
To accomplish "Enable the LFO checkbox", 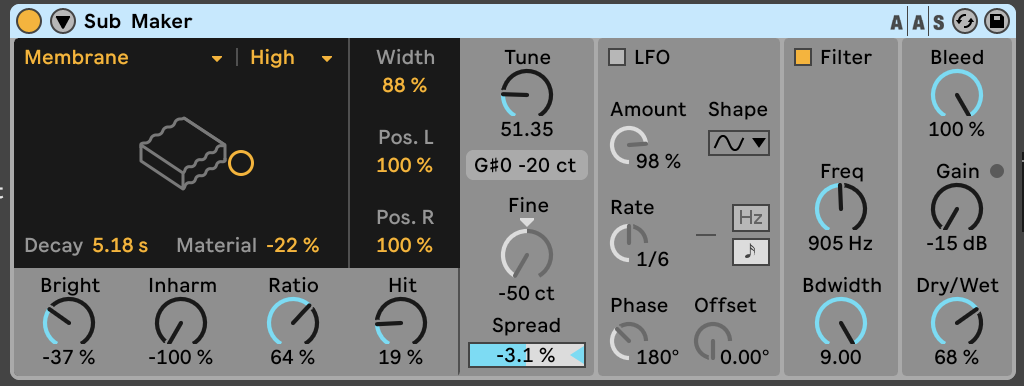I will pos(617,57).
